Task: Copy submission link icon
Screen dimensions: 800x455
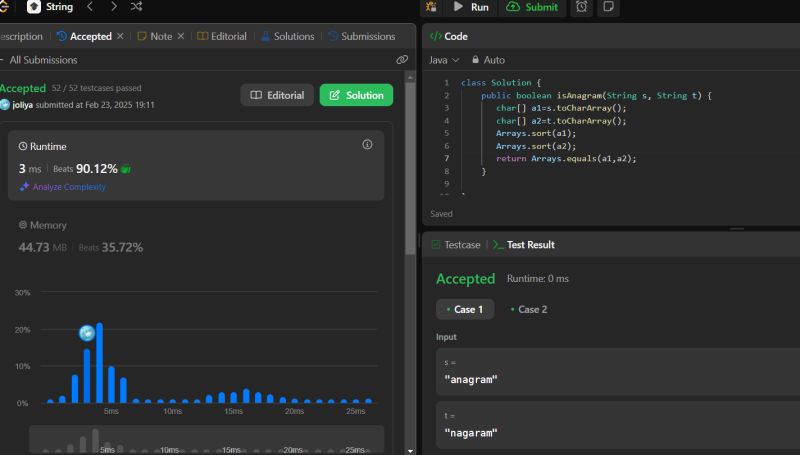Action: 402,60
